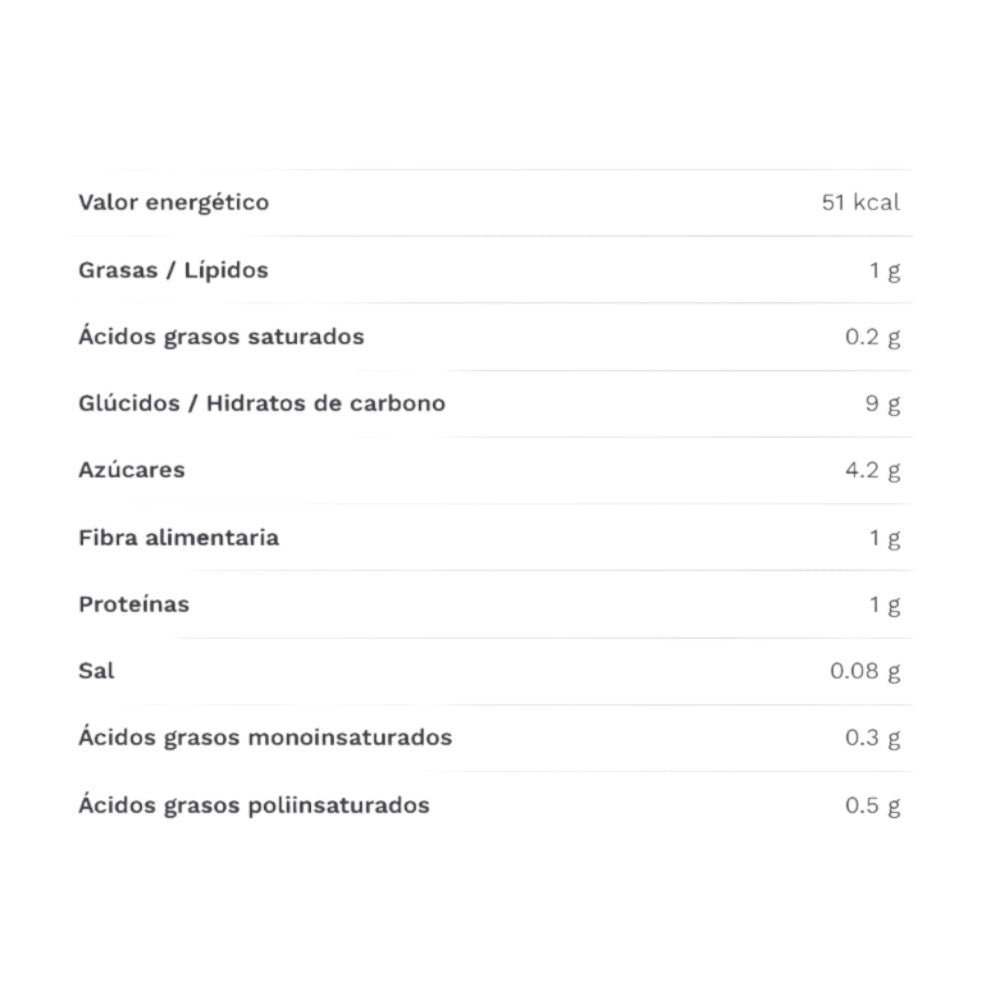Image resolution: width=1000 pixels, height=1000 pixels.
Task: Click "Ácidos grasos monoinsaturados" label
Action: coord(265,738)
